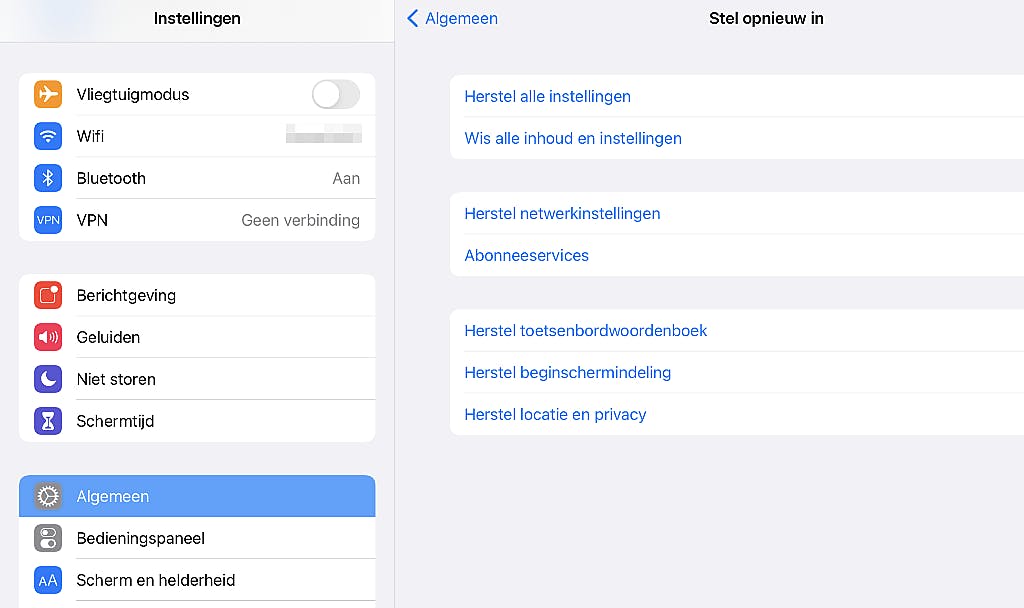Tap Herstel alle instellingen
Image resolution: width=1024 pixels, height=608 pixels.
coord(547,97)
